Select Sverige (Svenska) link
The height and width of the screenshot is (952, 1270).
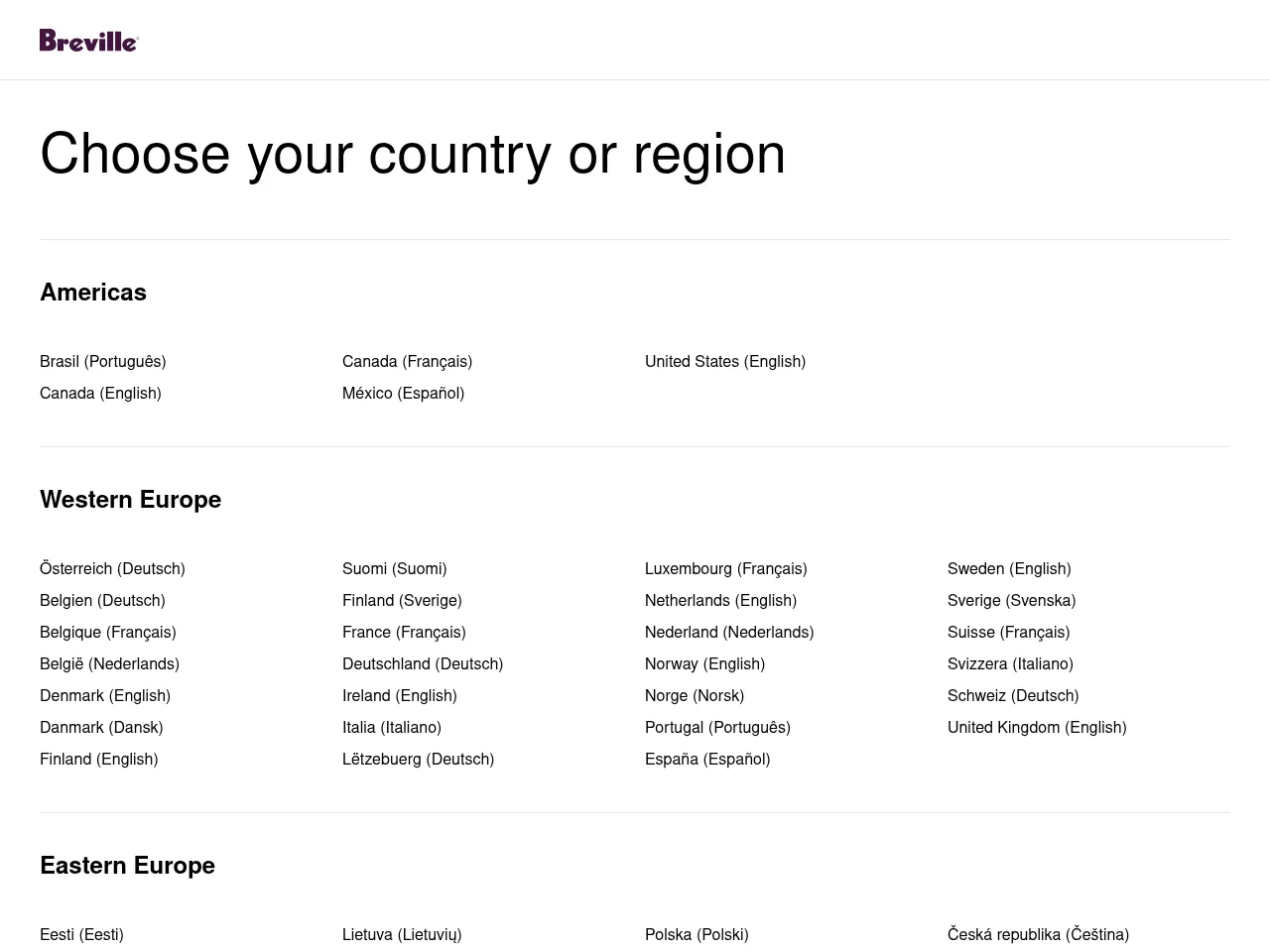tap(1011, 601)
